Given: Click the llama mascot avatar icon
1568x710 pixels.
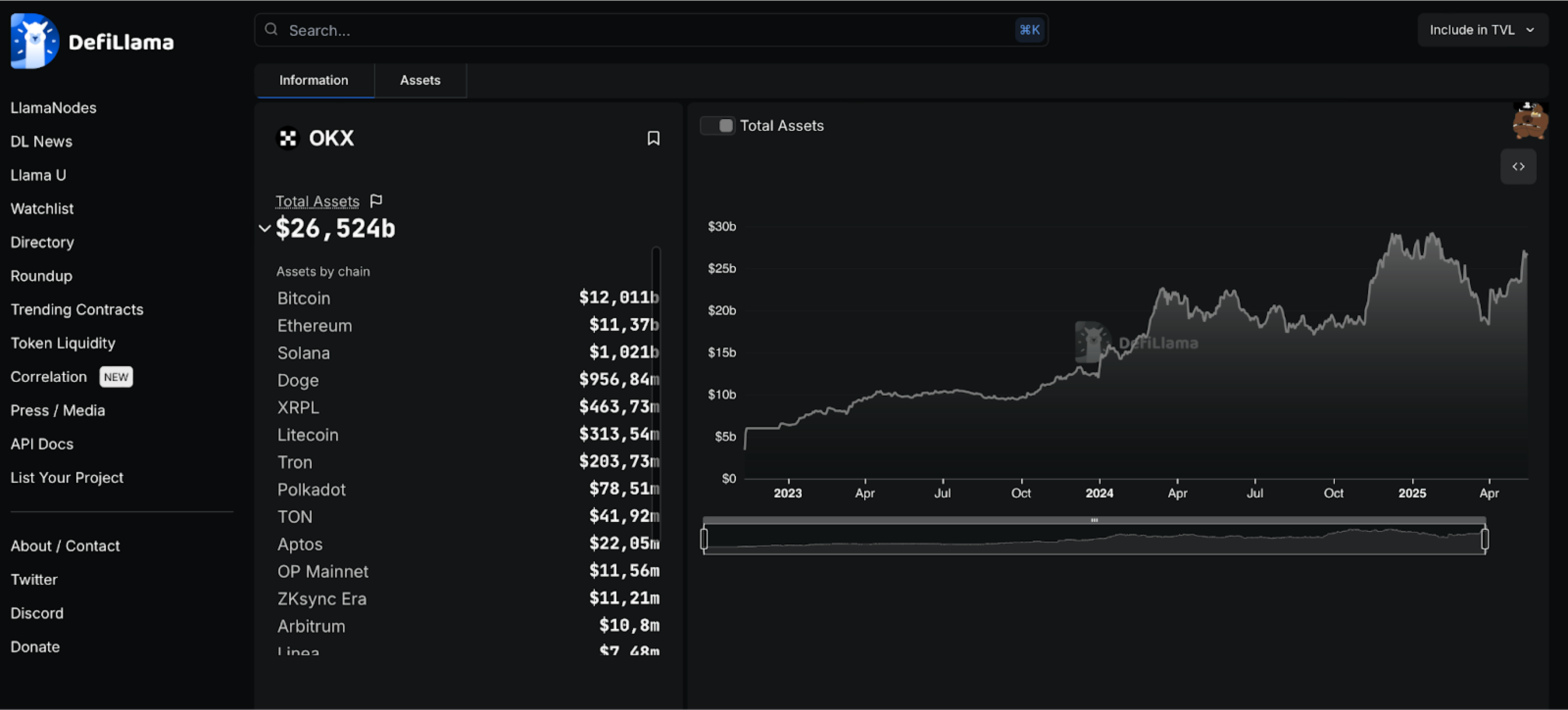Looking at the screenshot, I should pos(1530,121).
